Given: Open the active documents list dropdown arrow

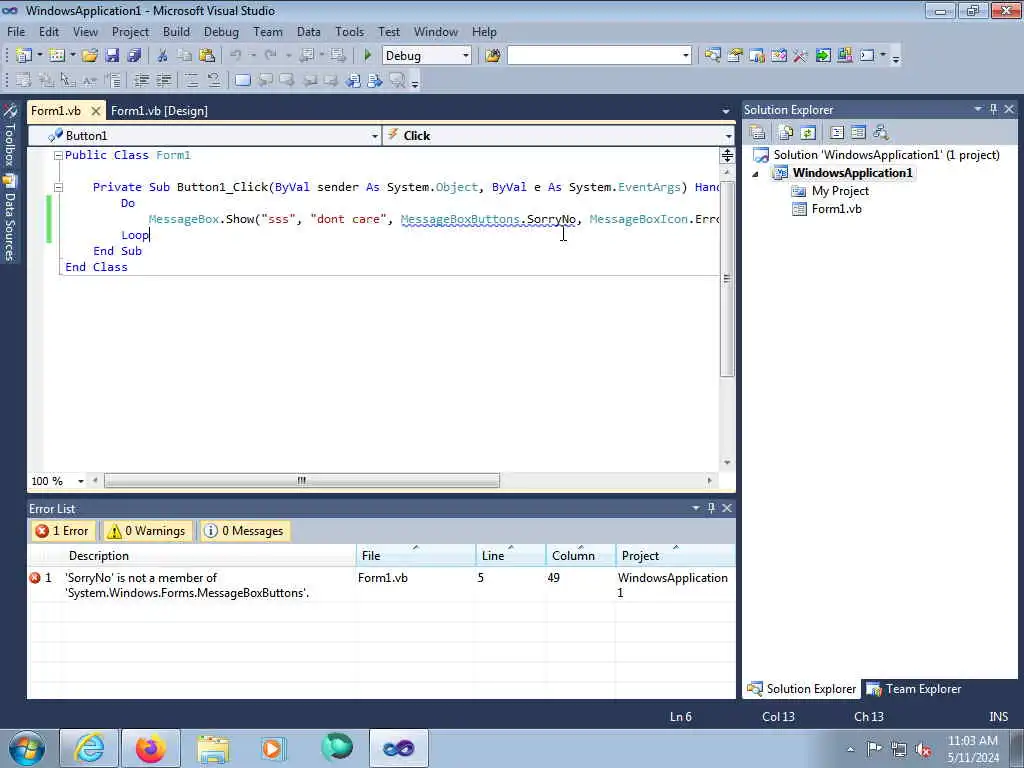Looking at the screenshot, I should (726, 111).
